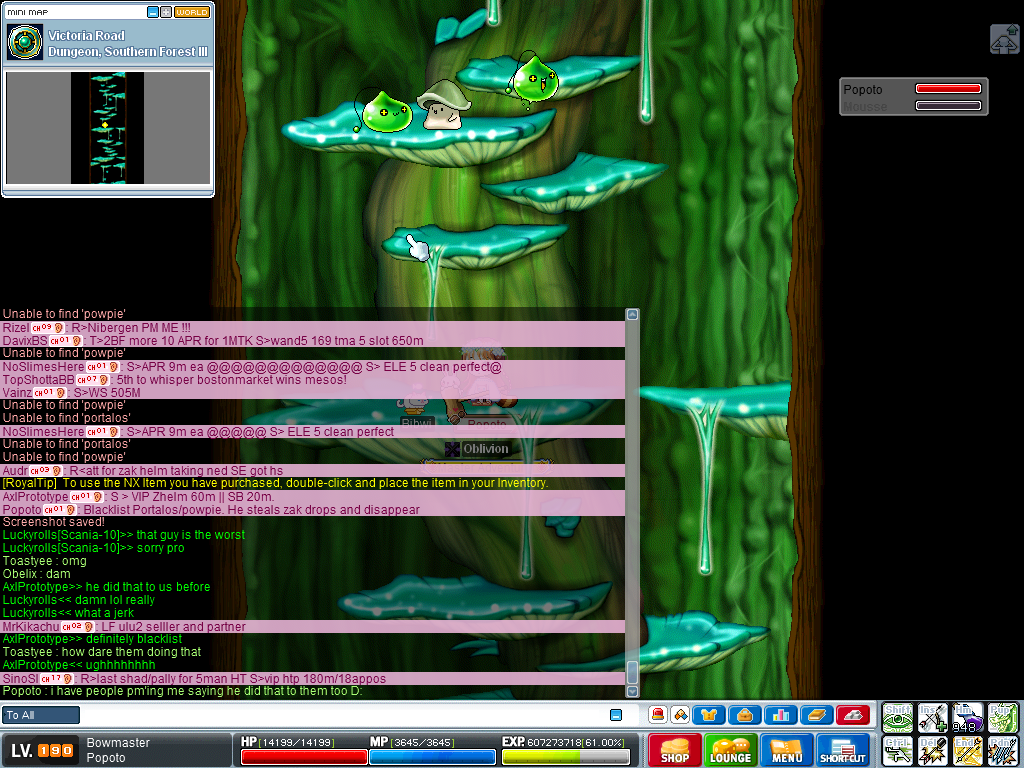Open the Cash Shop button
The width and height of the screenshot is (1024, 768).
click(x=674, y=750)
